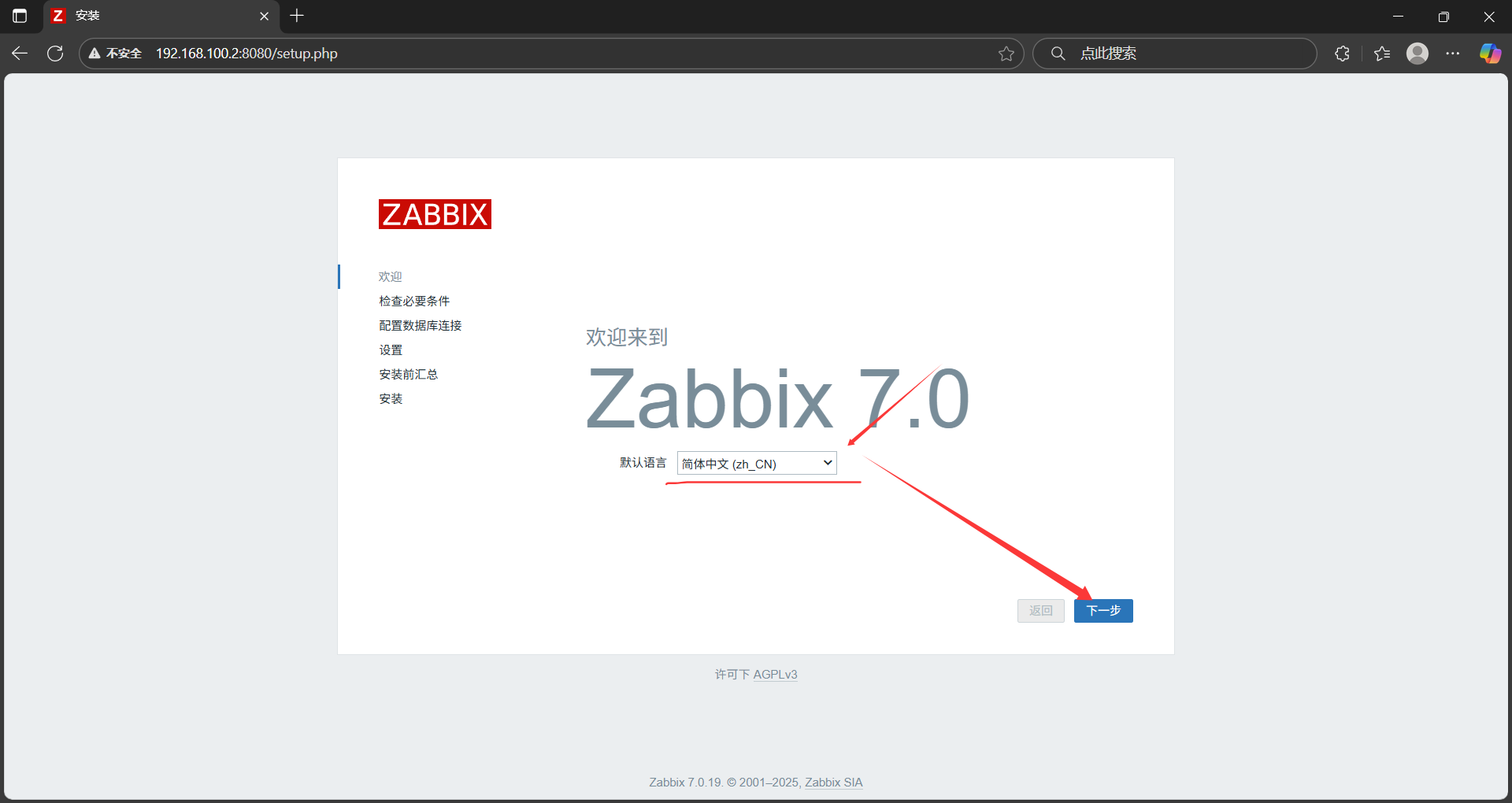Click the 欢迎来到 heading text

(627, 337)
